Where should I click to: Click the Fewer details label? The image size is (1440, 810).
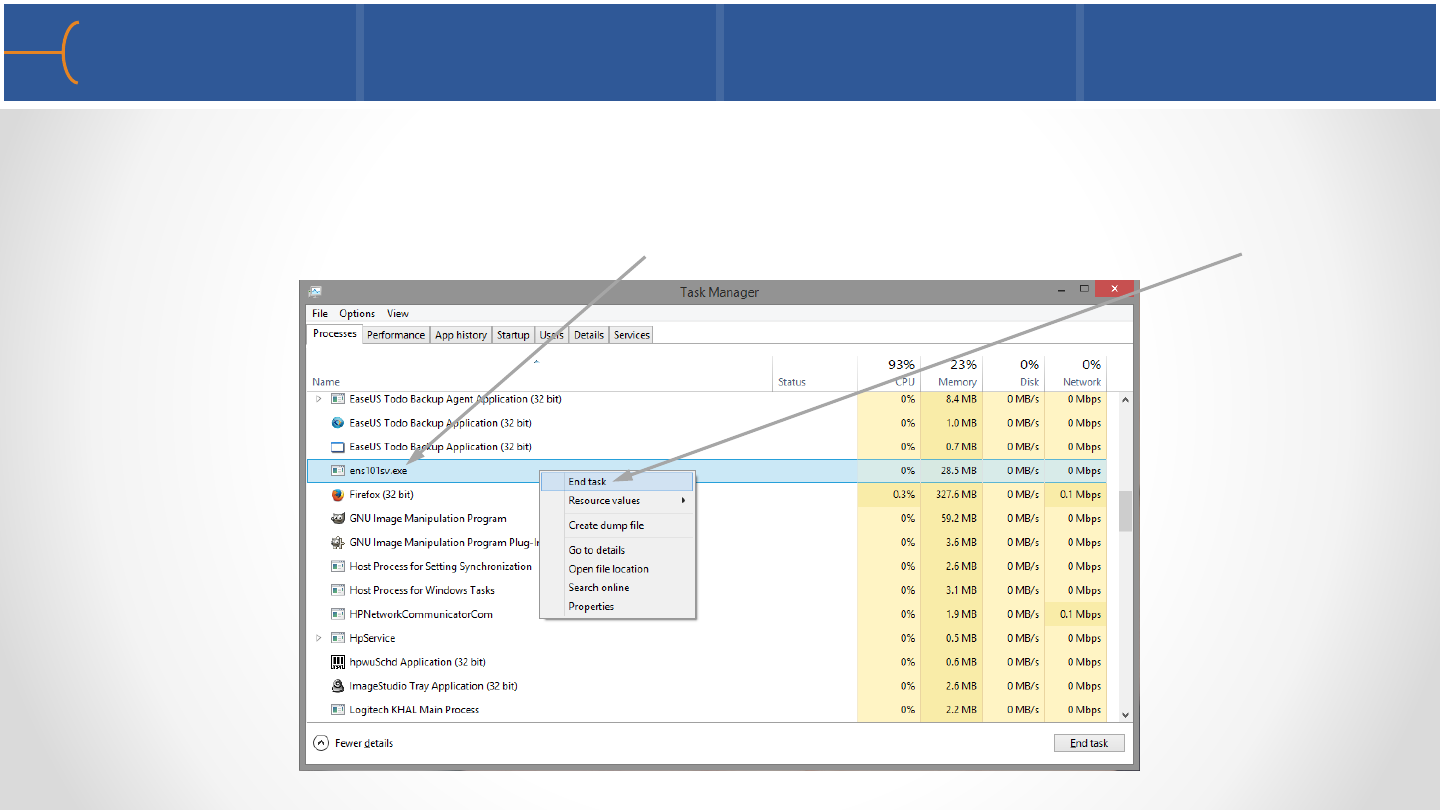coord(364,743)
